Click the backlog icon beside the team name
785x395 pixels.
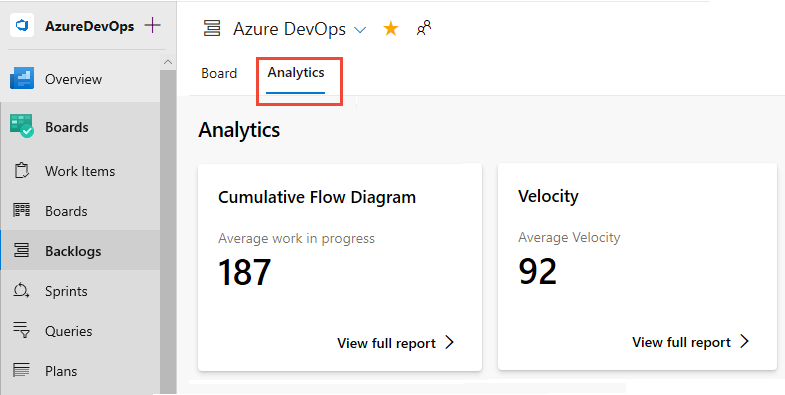pyautogui.click(x=212, y=29)
